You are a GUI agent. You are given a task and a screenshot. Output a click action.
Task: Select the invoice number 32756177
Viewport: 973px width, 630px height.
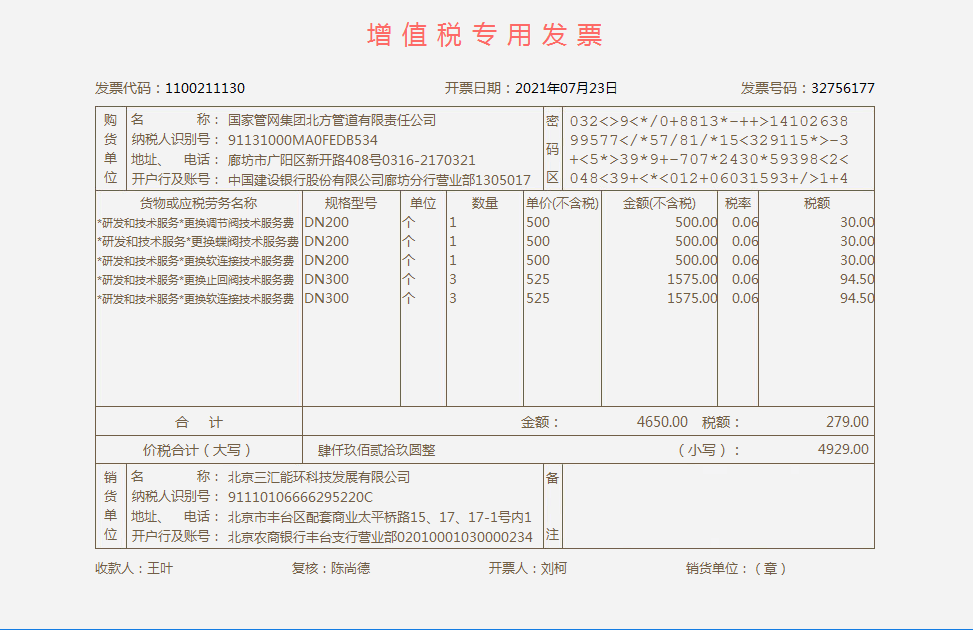pos(843,88)
